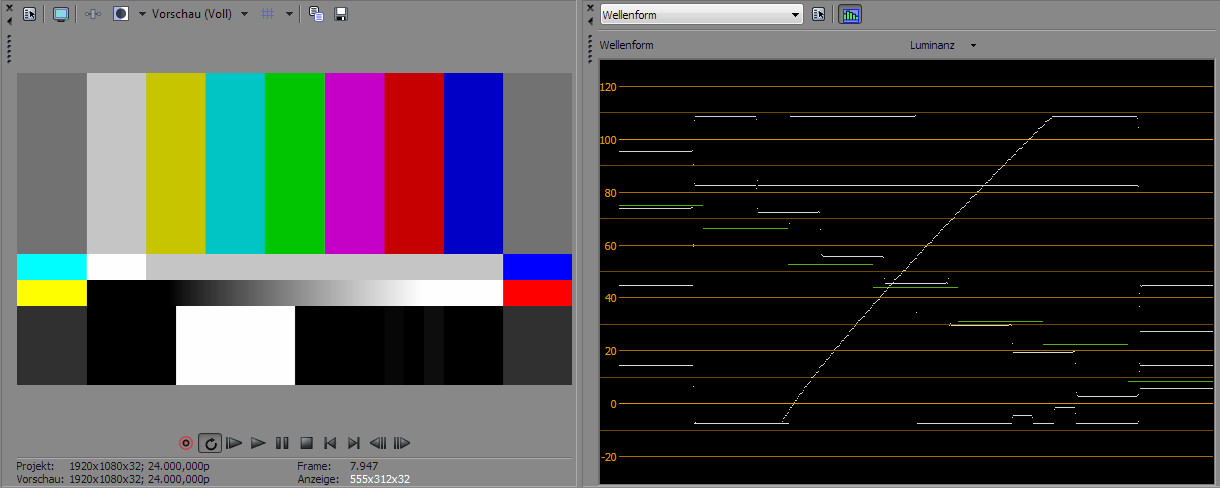Image resolution: width=1220 pixels, height=488 pixels.
Task: Toggle Update Scopes While Playing button
Action: pos(850,14)
